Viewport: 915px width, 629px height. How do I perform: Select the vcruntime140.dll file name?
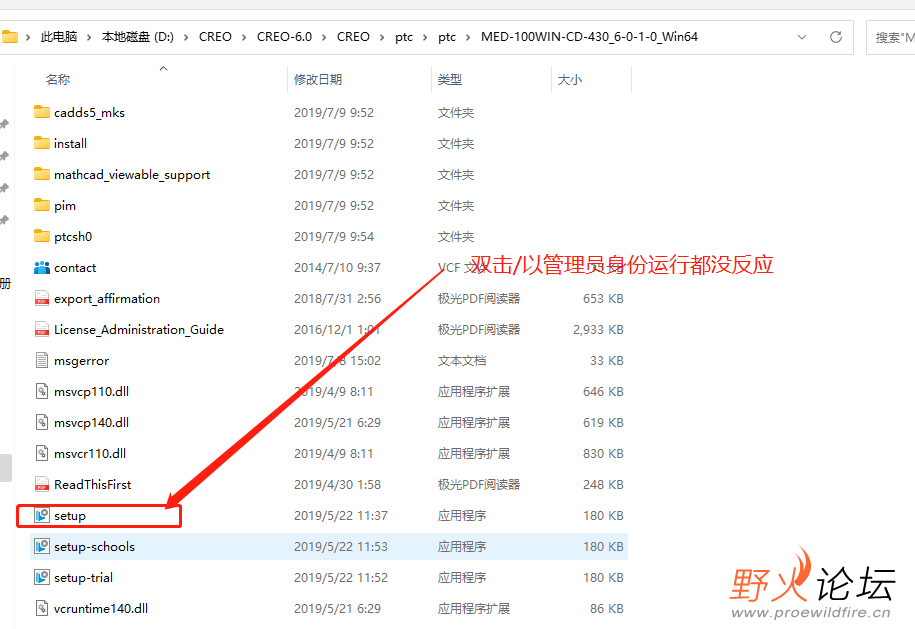(100, 609)
